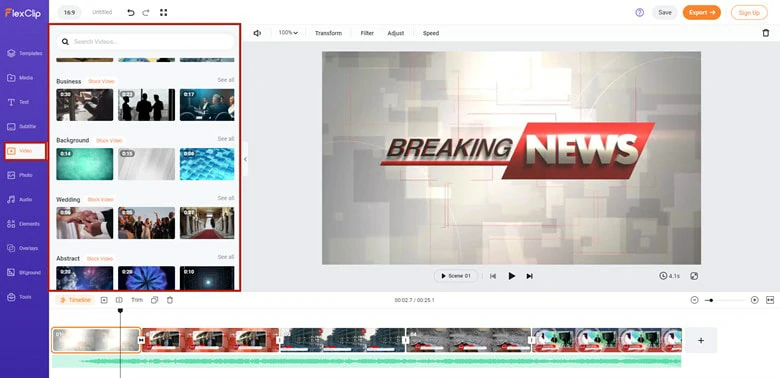Delete selected clip with top-right trash icon

pyautogui.click(x=766, y=33)
